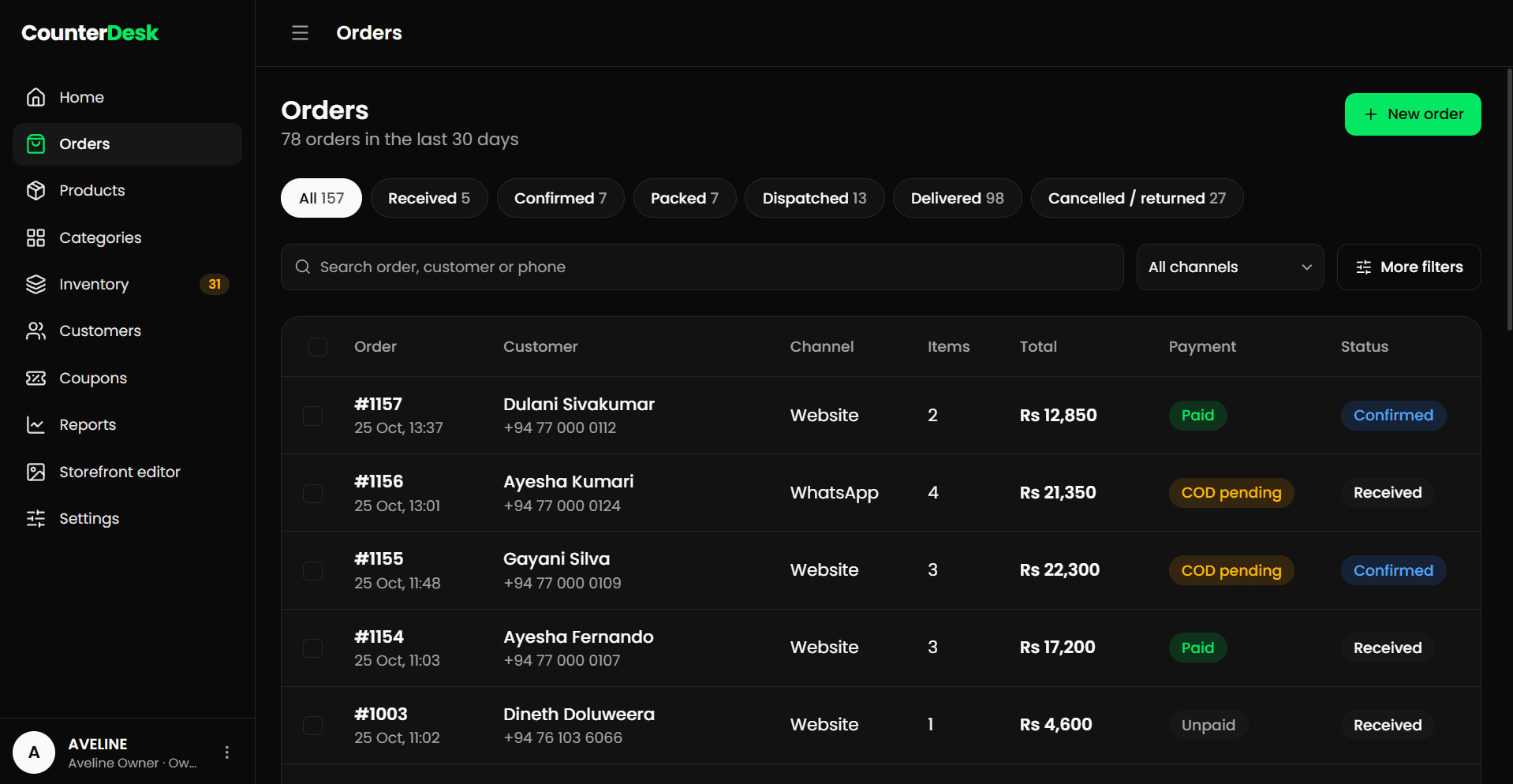Viewport: 1513px width, 784px height.
Task: Click Received status on order #1154
Action: (1388, 648)
